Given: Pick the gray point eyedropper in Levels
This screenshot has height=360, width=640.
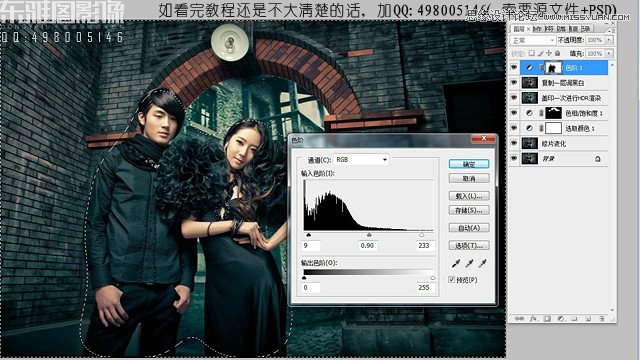Looking at the screenshot, I should [470, 264].
